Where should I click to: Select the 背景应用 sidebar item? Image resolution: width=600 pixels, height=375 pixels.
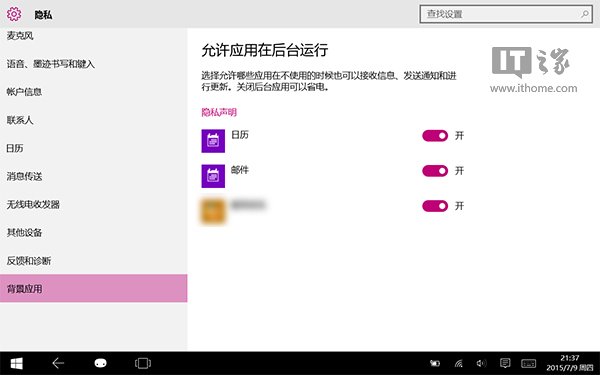tap(94, 289)
